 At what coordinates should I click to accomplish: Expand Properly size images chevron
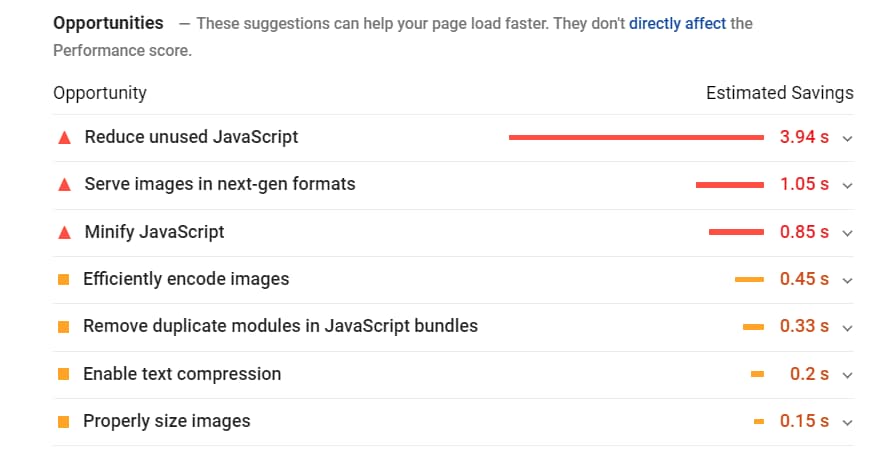click(x=847, y=422)
